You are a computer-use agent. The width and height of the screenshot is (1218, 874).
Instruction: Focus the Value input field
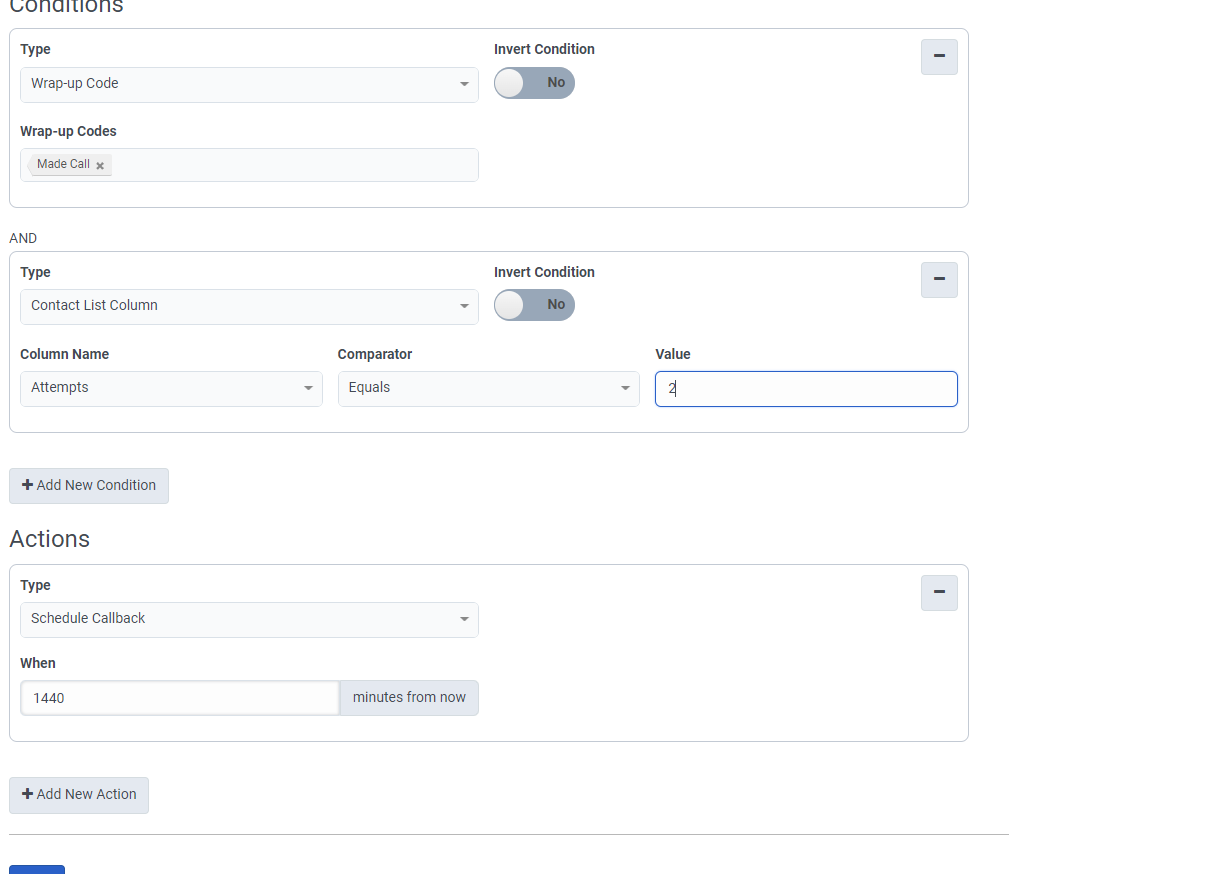point(806,389)
